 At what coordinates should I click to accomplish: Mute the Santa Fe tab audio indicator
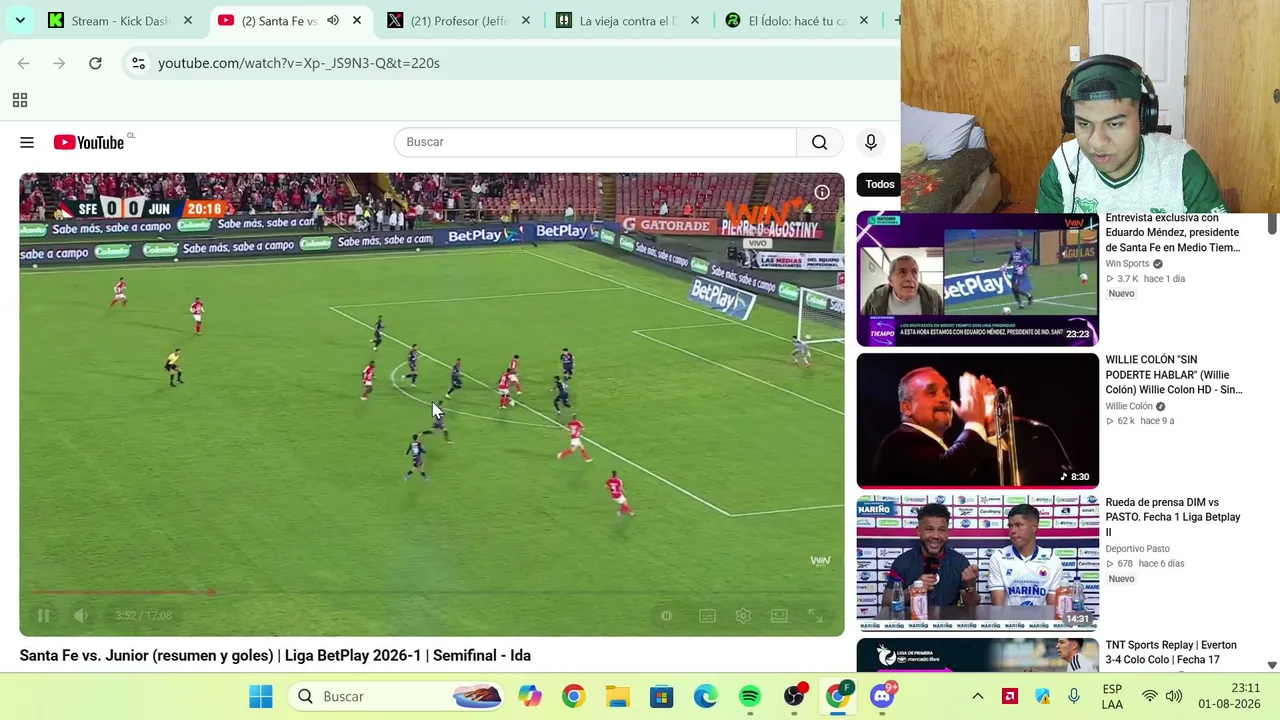333,21
